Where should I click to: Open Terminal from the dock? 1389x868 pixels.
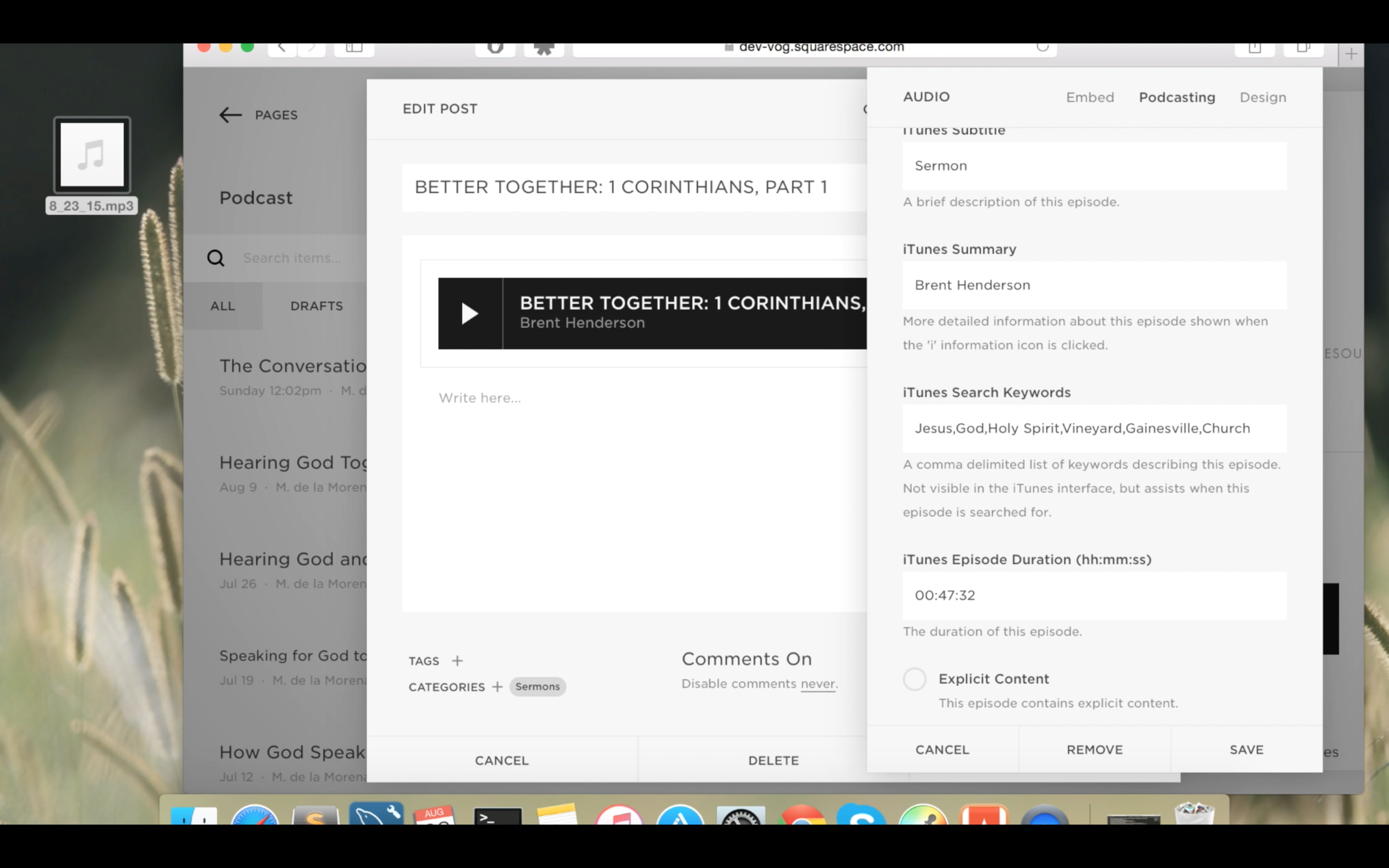[x=497, y=816]
